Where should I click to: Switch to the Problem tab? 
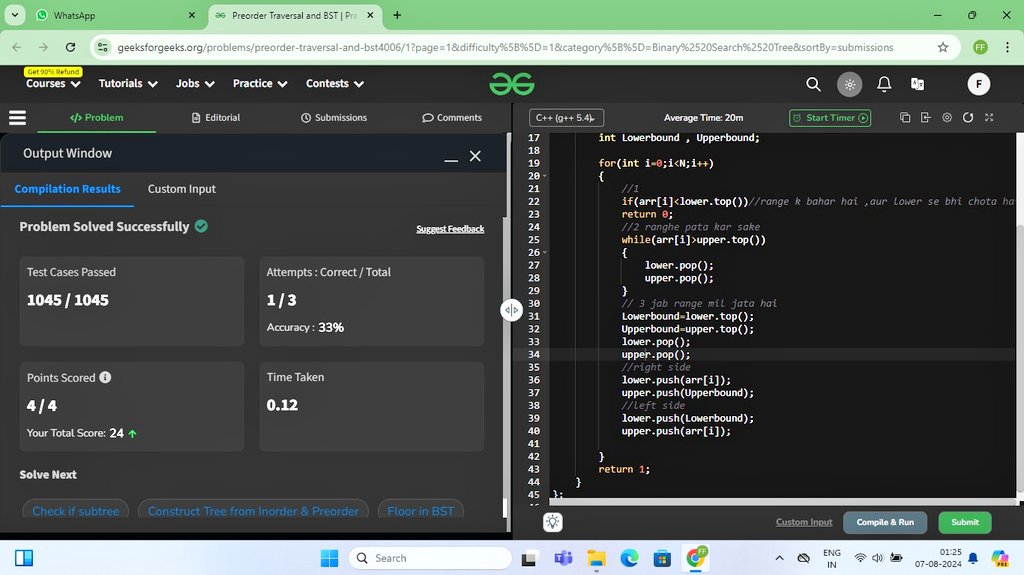point(97,118)
